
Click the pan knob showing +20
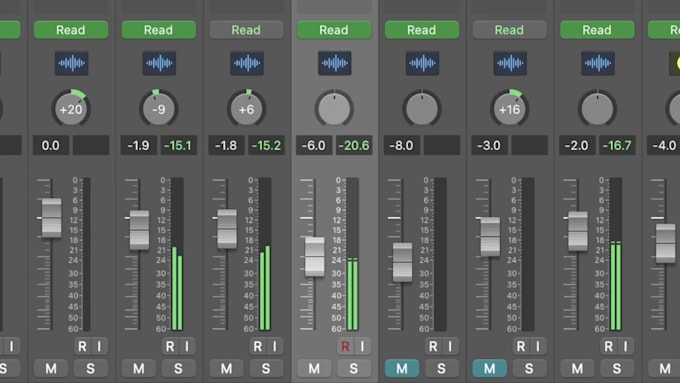[x=71, y=108]
